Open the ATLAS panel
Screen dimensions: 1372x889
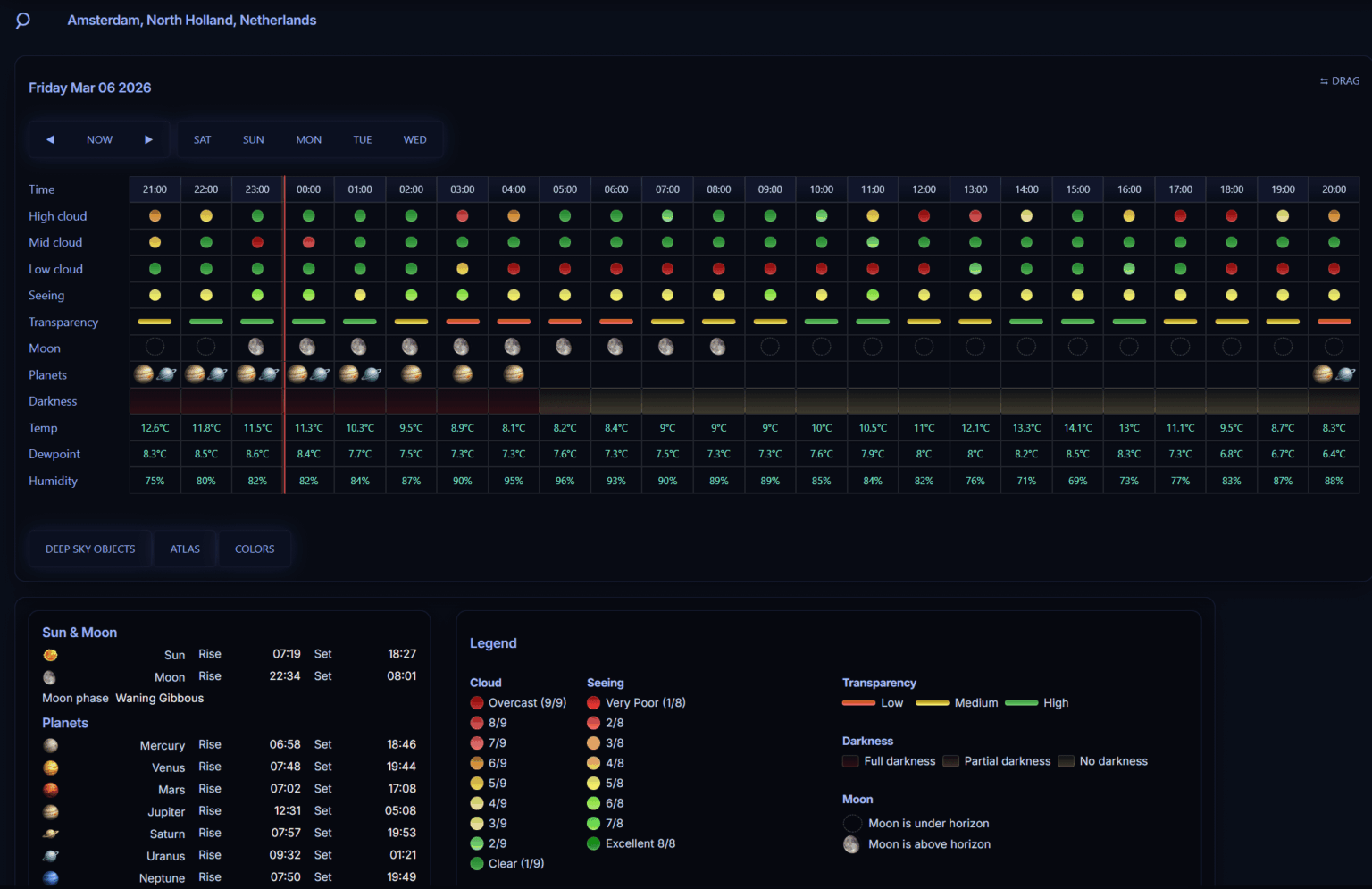(184, 549)
